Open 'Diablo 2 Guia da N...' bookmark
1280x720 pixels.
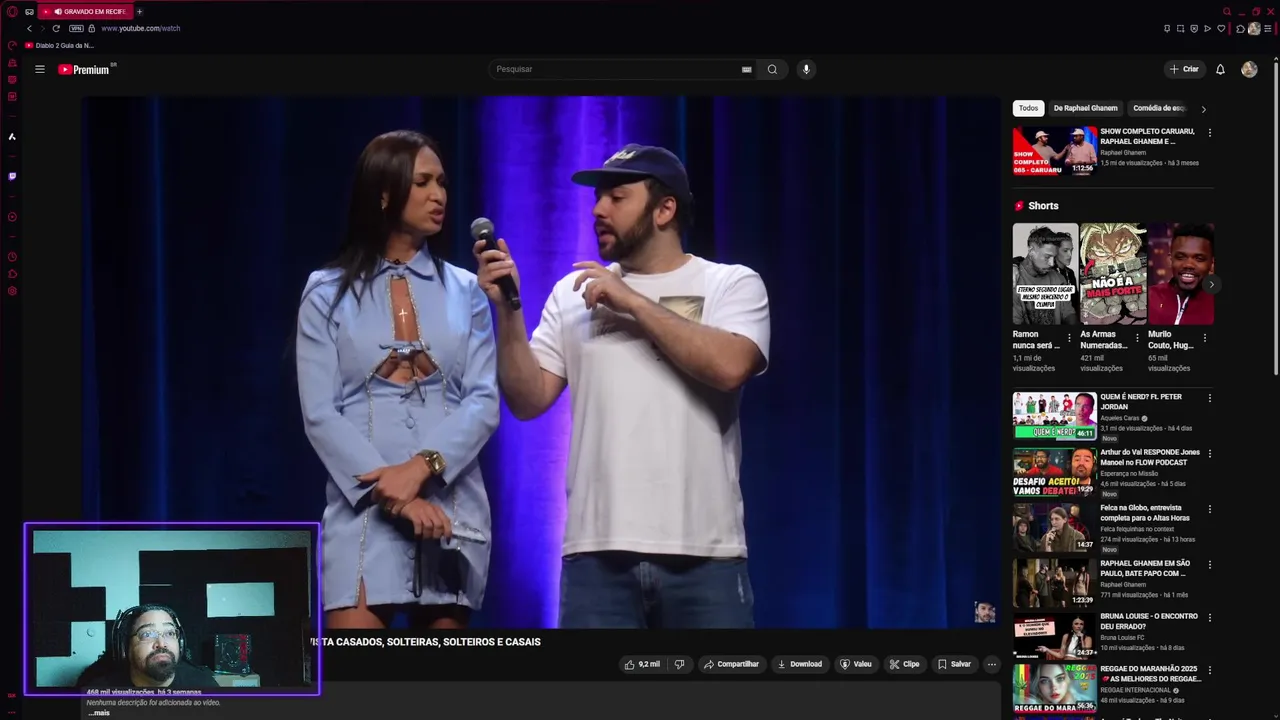[x=60, y=45]
